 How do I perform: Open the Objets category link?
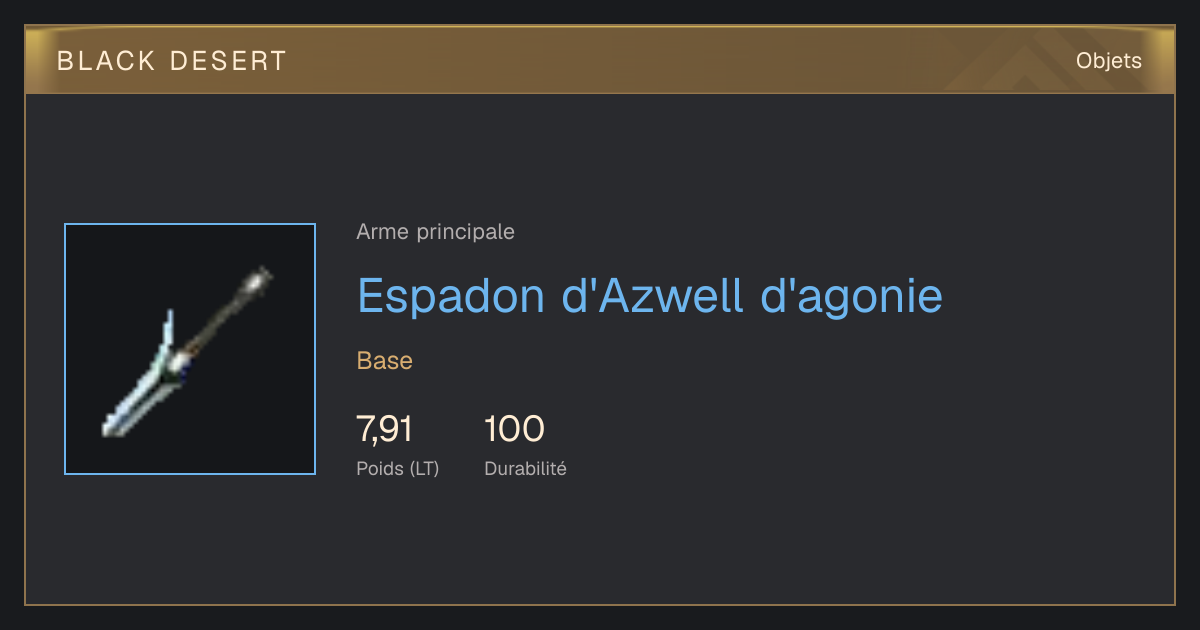point(1108,61)
